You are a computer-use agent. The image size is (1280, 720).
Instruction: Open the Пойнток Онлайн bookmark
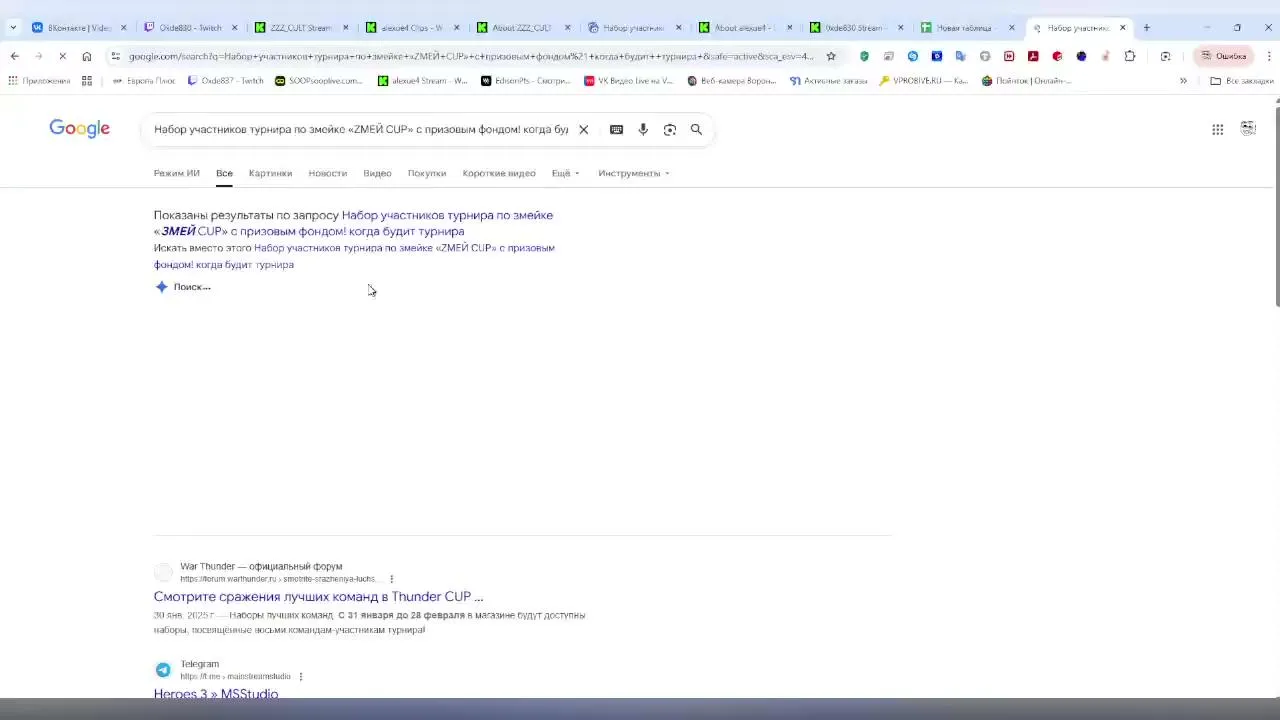1027,81
